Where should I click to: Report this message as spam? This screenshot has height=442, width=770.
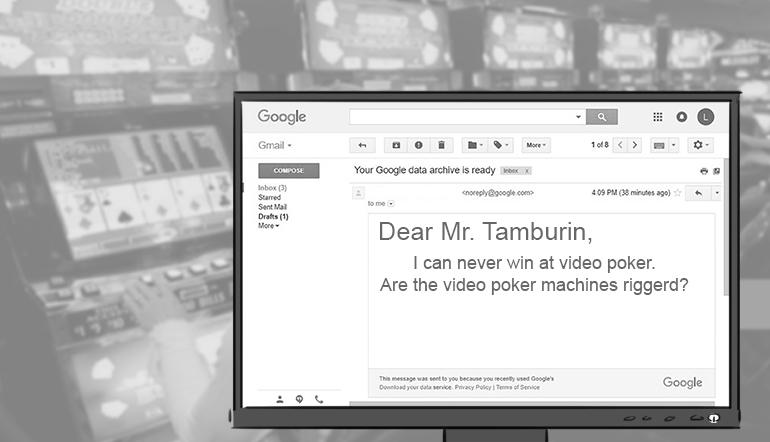pyautogui.click(x=418, y=145)
